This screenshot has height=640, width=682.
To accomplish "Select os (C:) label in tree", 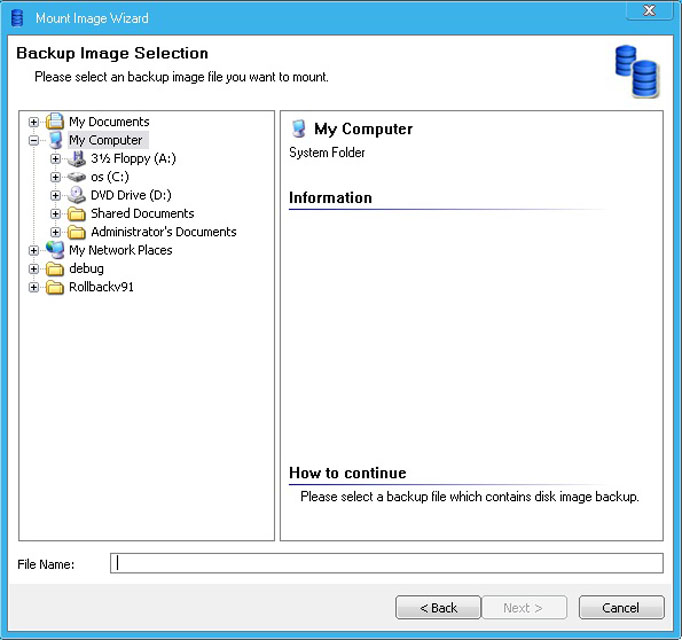I will pyautogui.click(x=110, y=177).
